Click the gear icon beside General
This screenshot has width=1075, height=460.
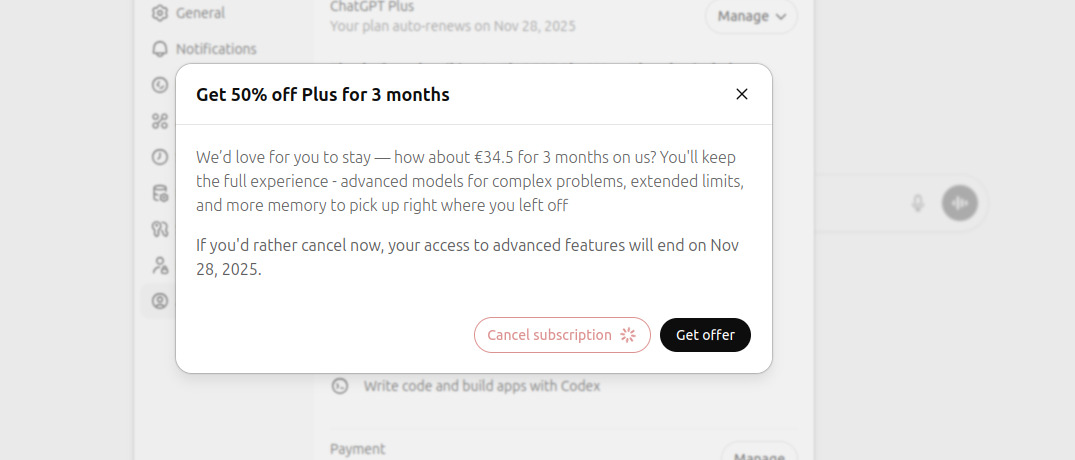click(160, 13)
